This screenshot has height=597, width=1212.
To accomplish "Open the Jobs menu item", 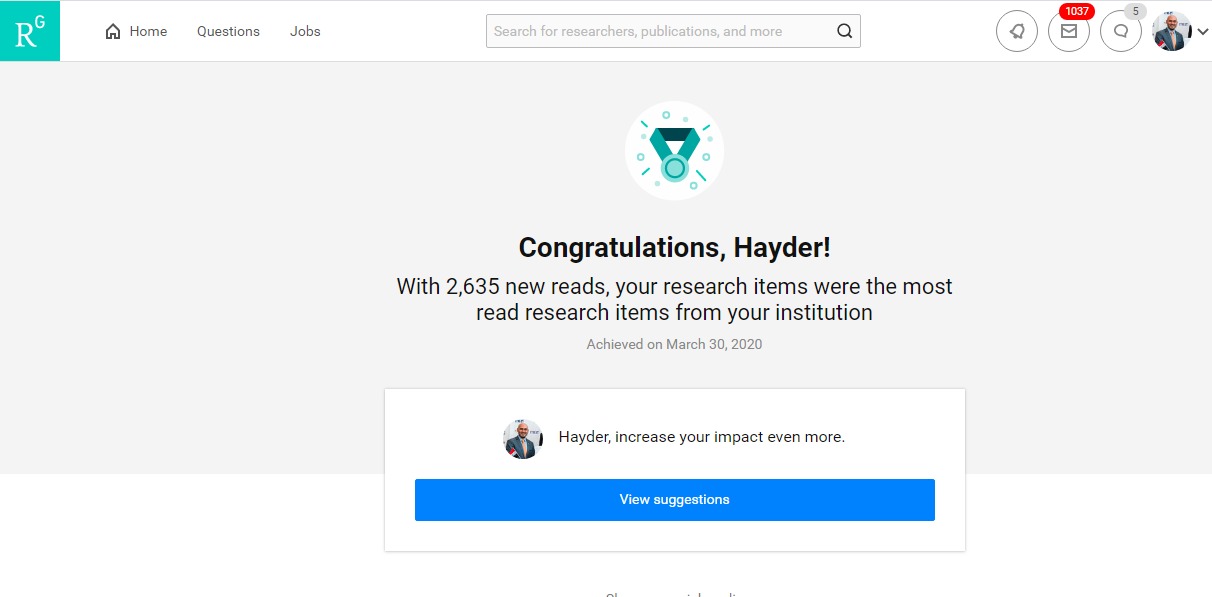I will pyautogui.click(x=305, y=31).
